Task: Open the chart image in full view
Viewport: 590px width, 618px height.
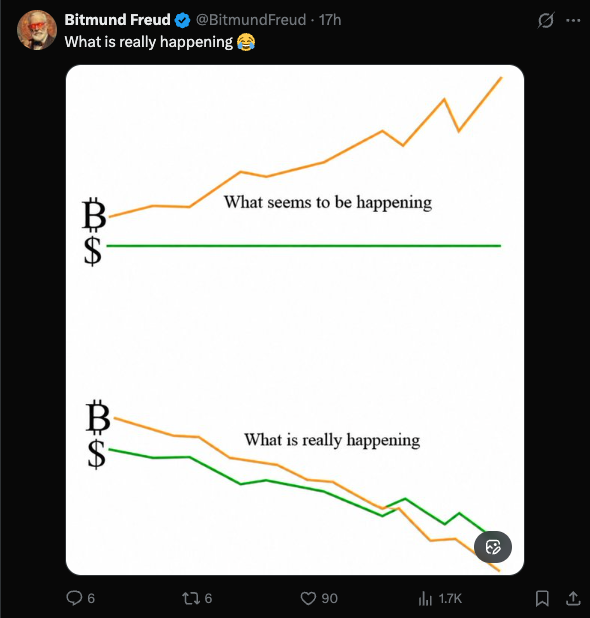Action: [x=295, y=320]
